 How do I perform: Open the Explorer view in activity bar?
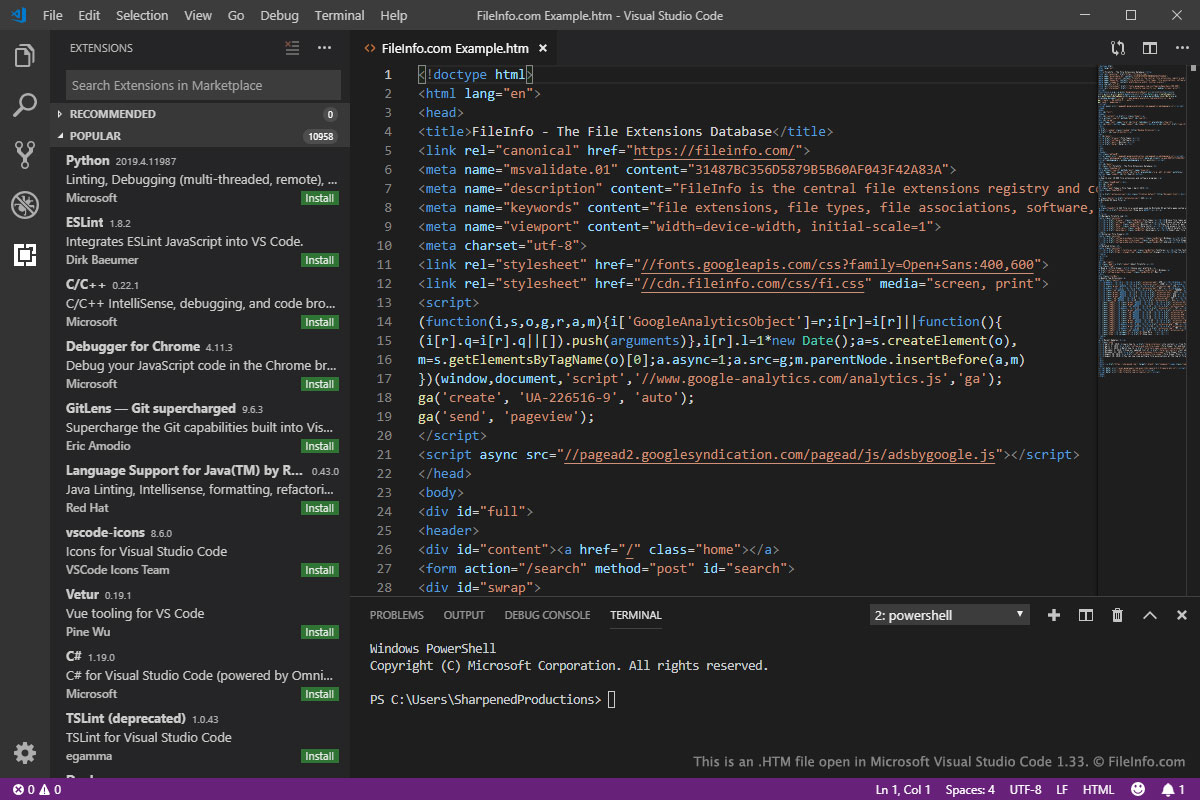pos(25,56)
